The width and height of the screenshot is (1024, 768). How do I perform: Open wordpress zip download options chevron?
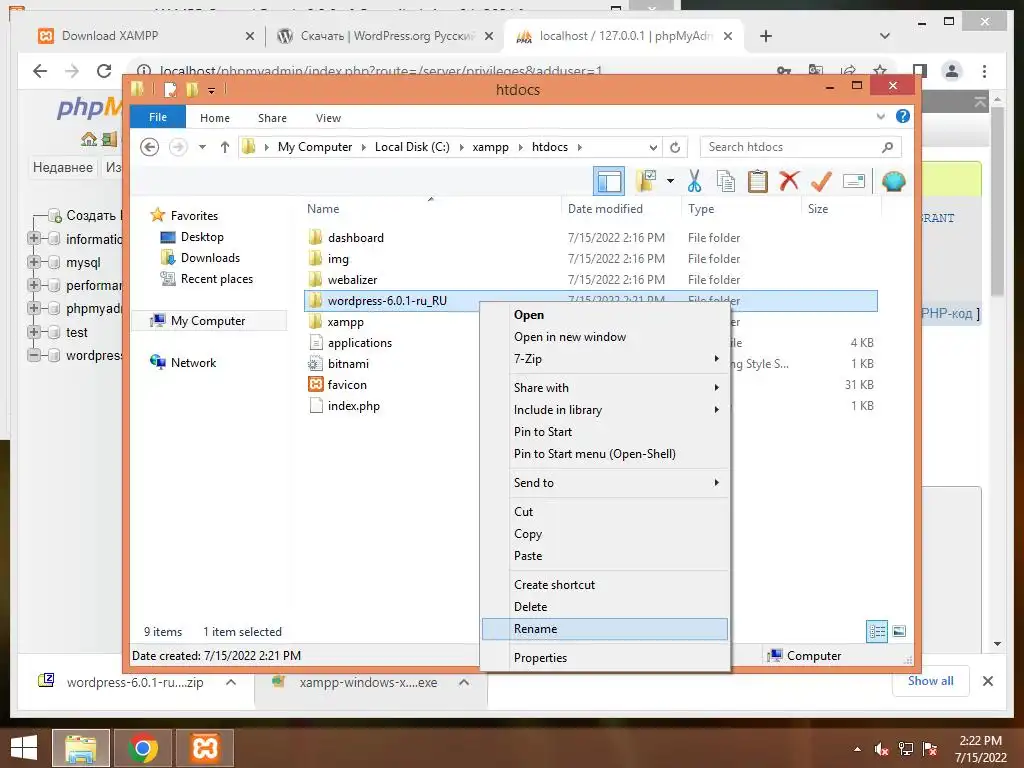point(231,682)
